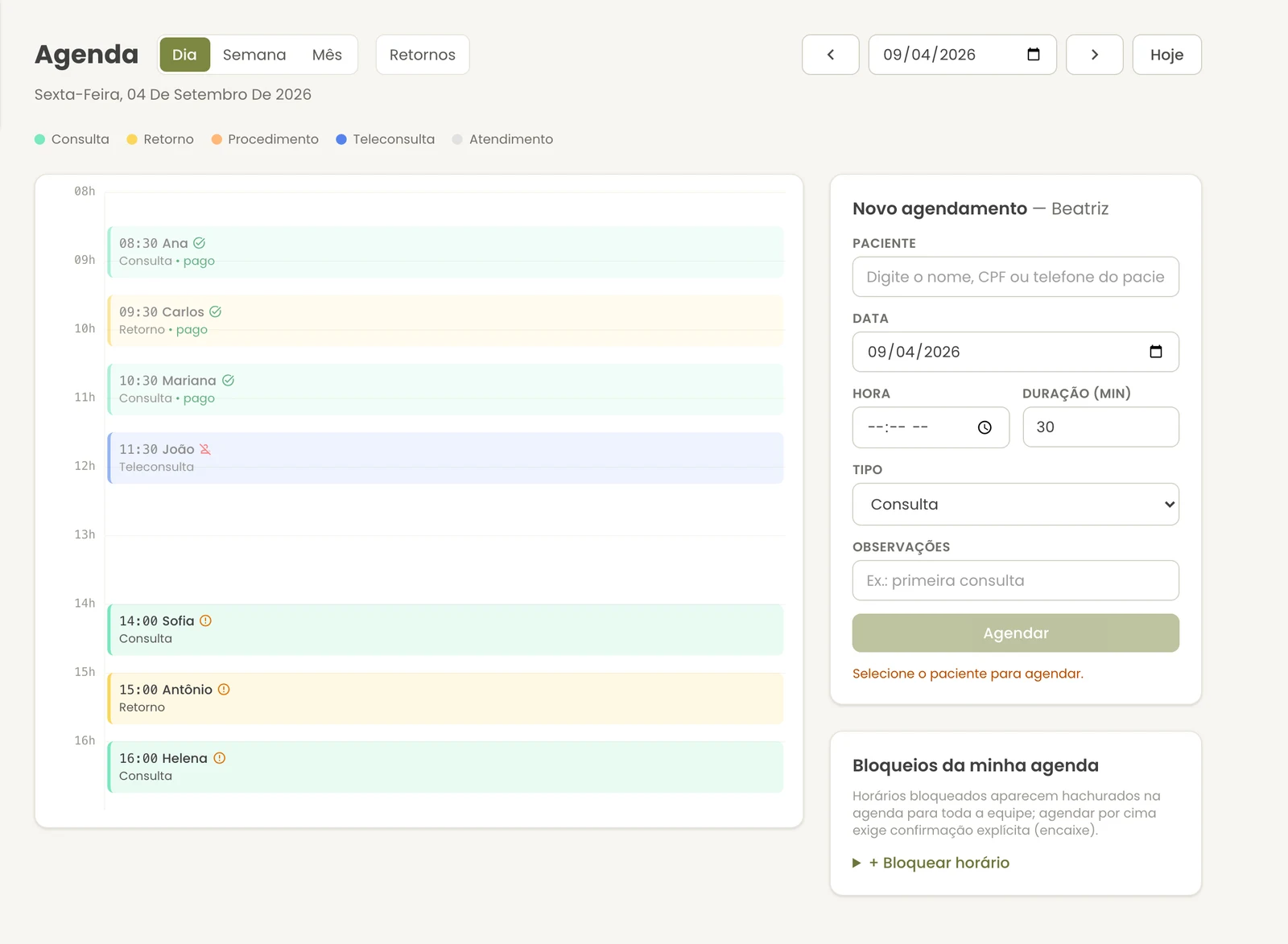Jump to today with Hoje button
1288x944 pixels.
[1166, 55]
